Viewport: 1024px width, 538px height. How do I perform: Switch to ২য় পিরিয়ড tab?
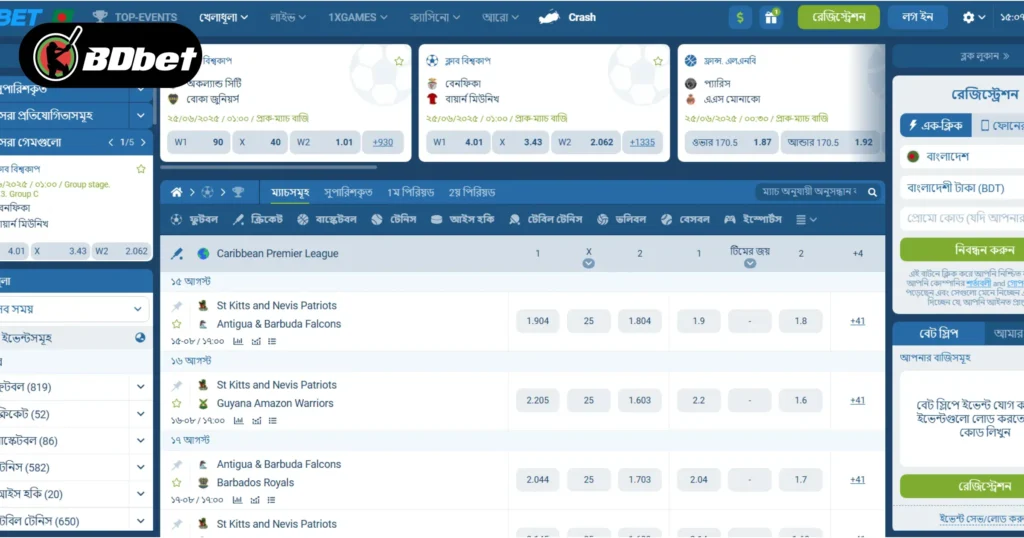[x=472, y=192]
